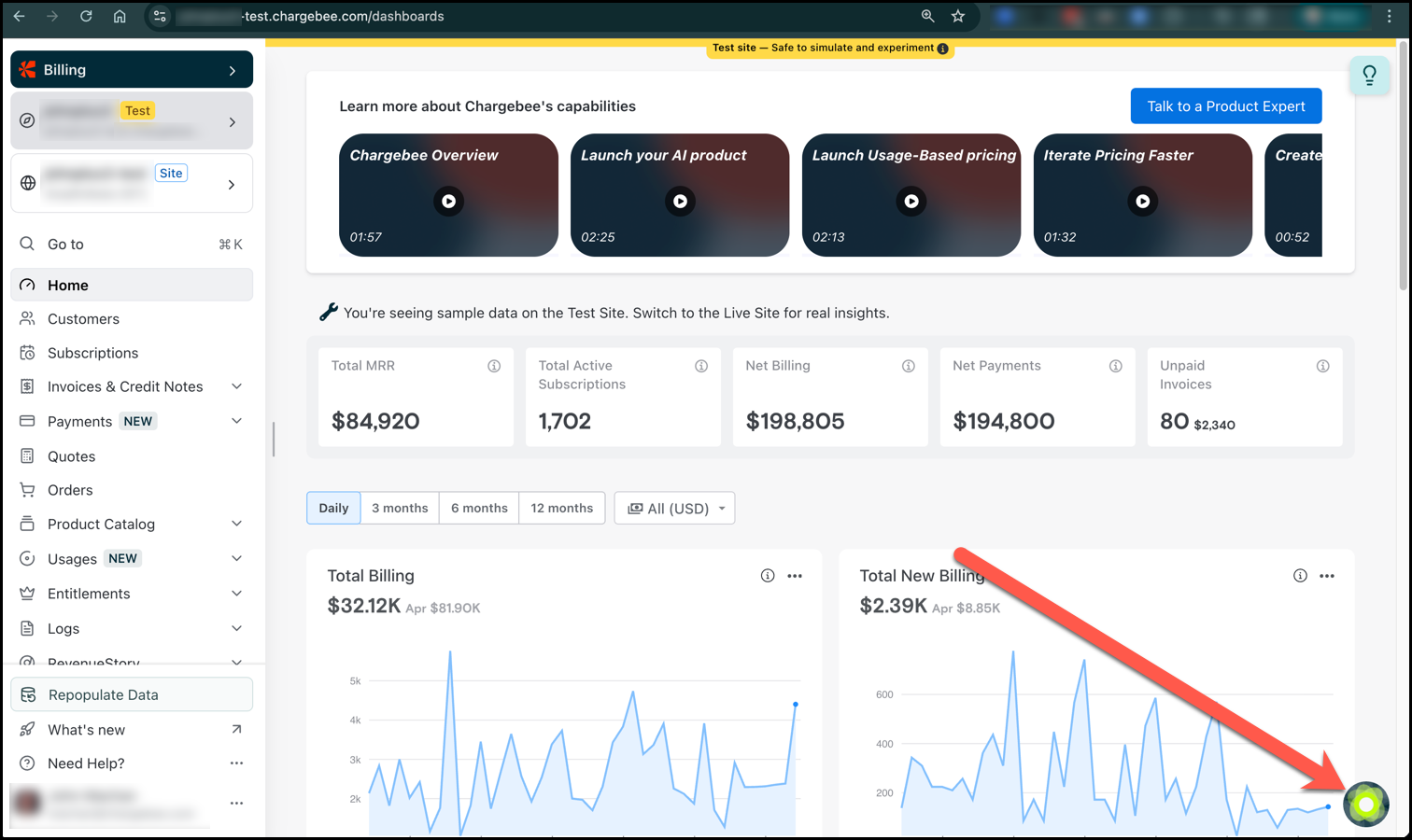Open the site information icon in address bar
The image size is (1412, 840).
[x=160, y=16]
